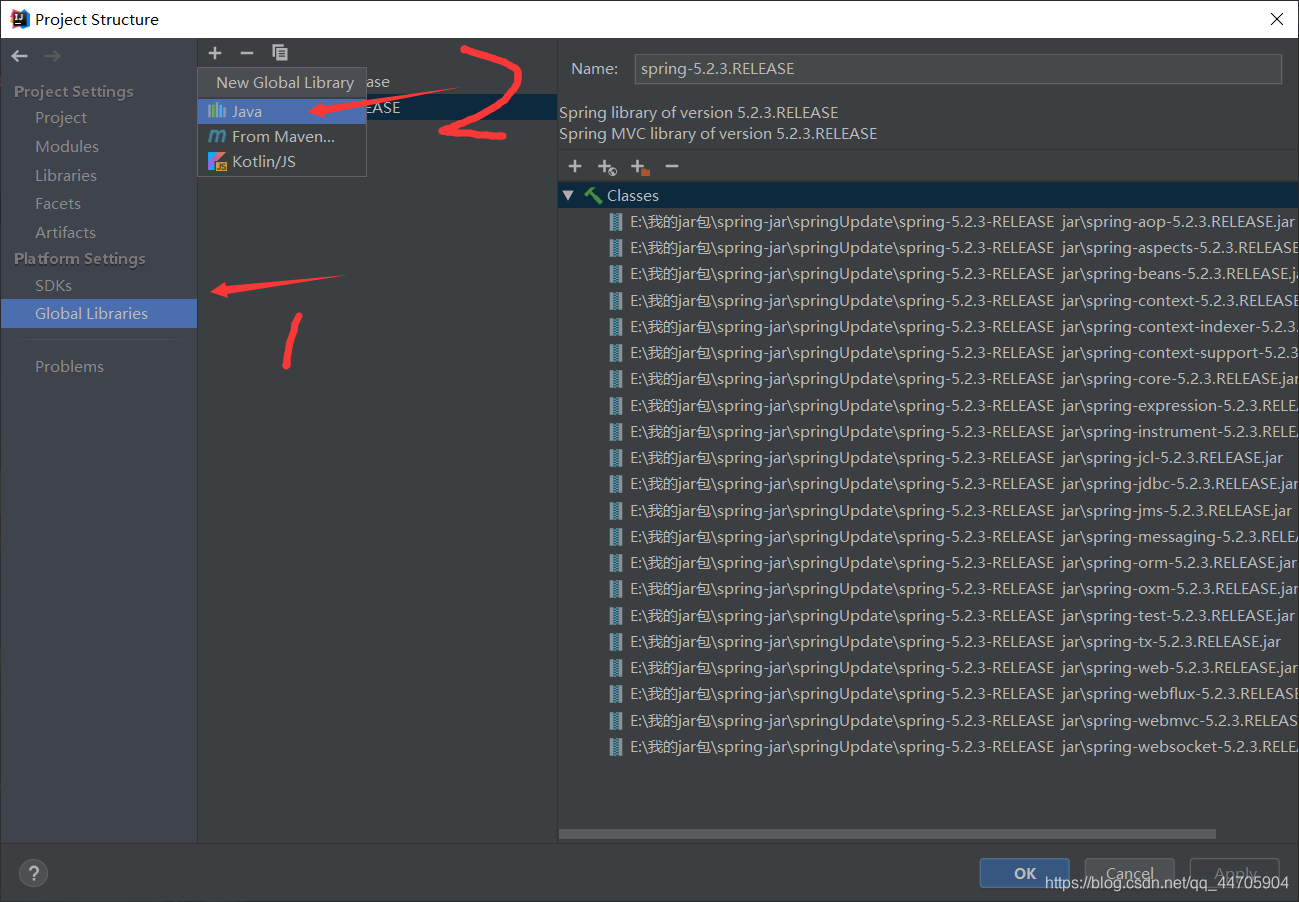Go forward with the right arrow
The height and width of the screenshot is (902, 1299).
click(52, 56)
